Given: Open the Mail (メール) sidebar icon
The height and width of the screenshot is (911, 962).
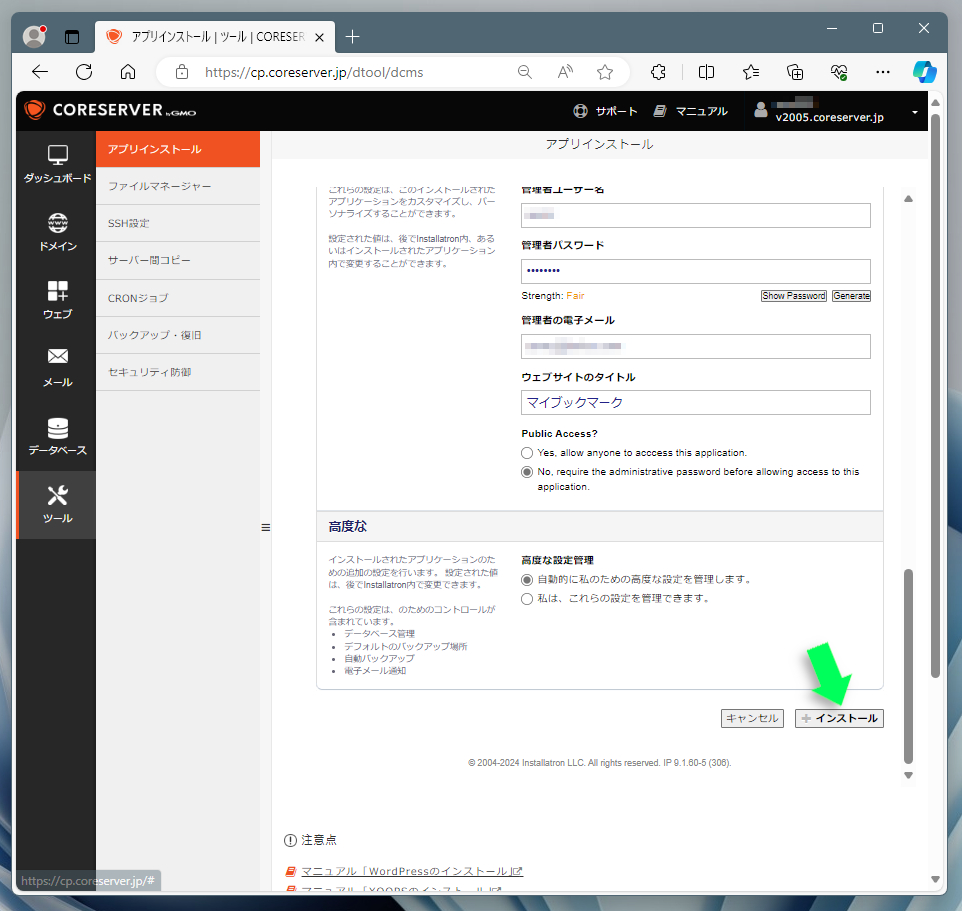Looking at the screenshot, I should pyautogui.click(x=57, y=368).
